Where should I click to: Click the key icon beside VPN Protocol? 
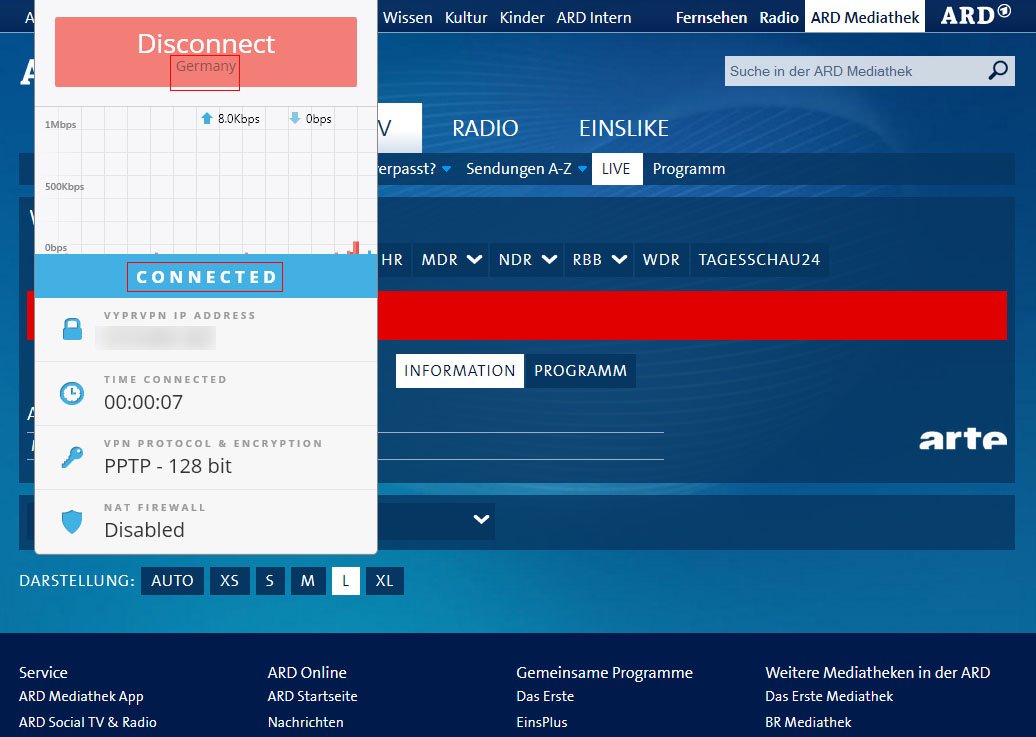coord(72,457)
